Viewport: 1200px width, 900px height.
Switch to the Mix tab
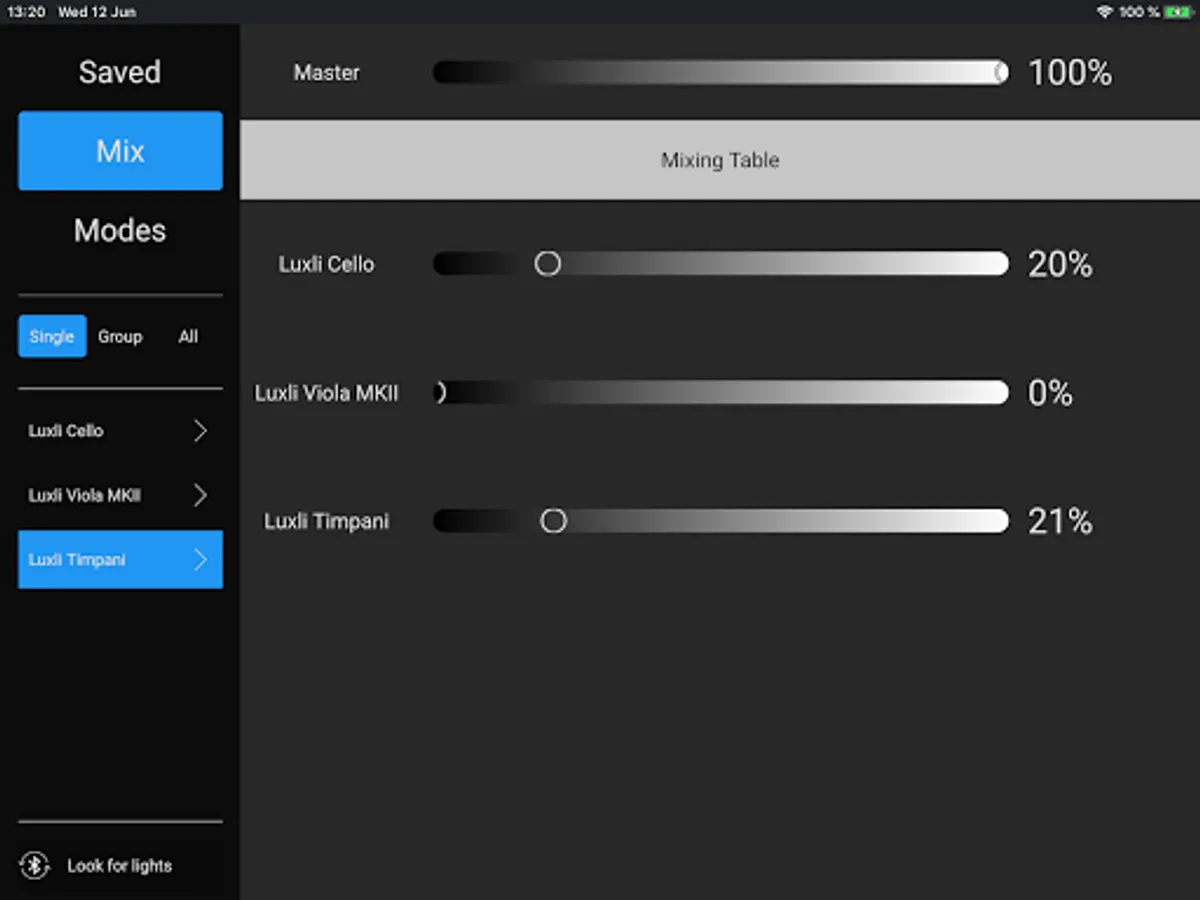120,151
